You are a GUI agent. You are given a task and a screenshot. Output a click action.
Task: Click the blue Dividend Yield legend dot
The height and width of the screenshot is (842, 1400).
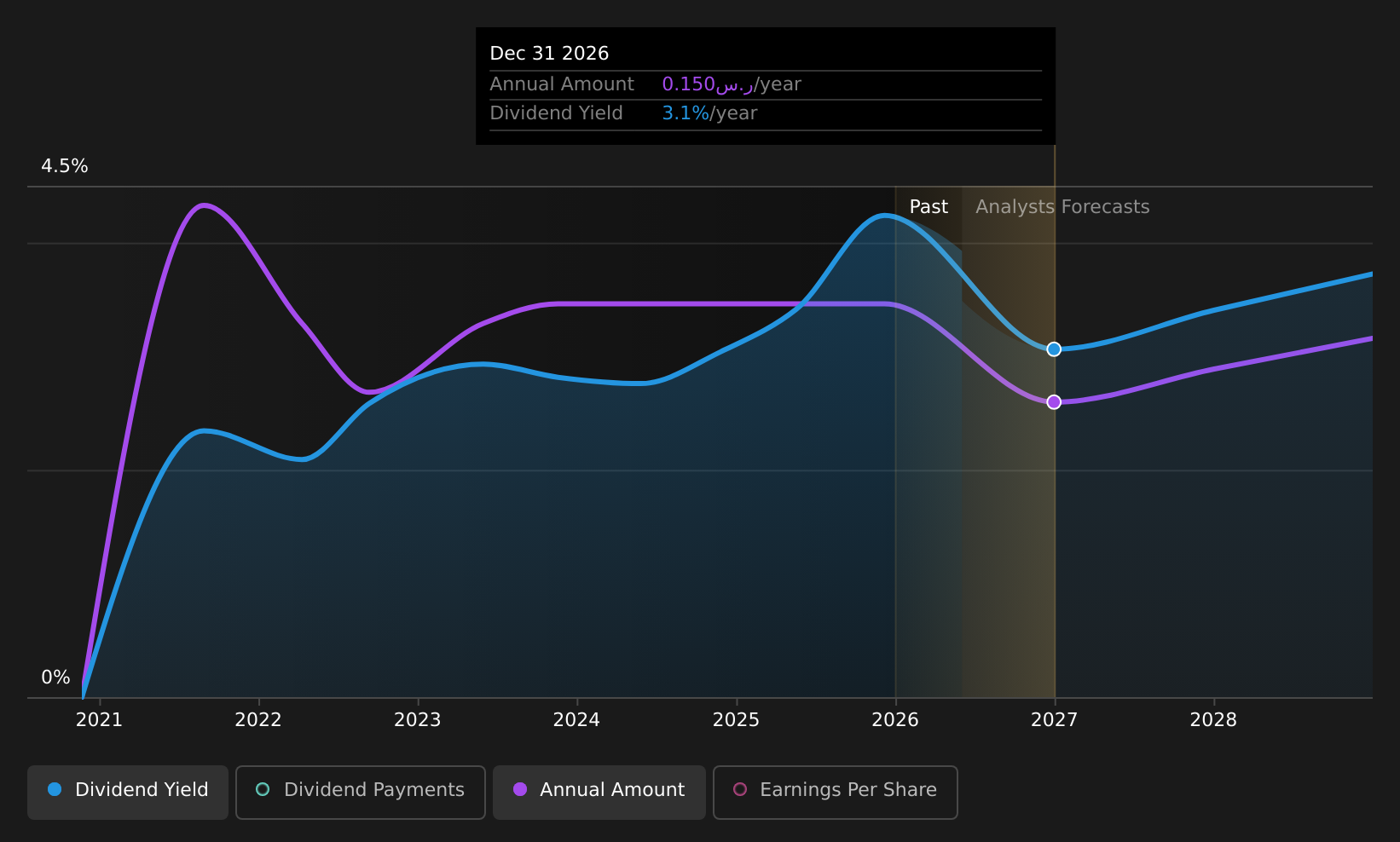(55, 789)
